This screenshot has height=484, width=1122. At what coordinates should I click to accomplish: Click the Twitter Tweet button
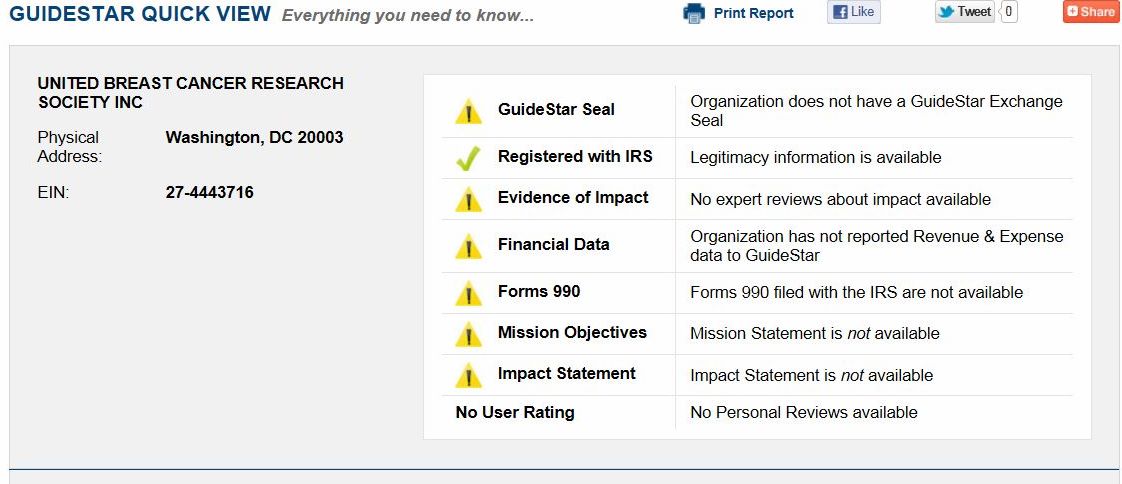click(964, 12)
